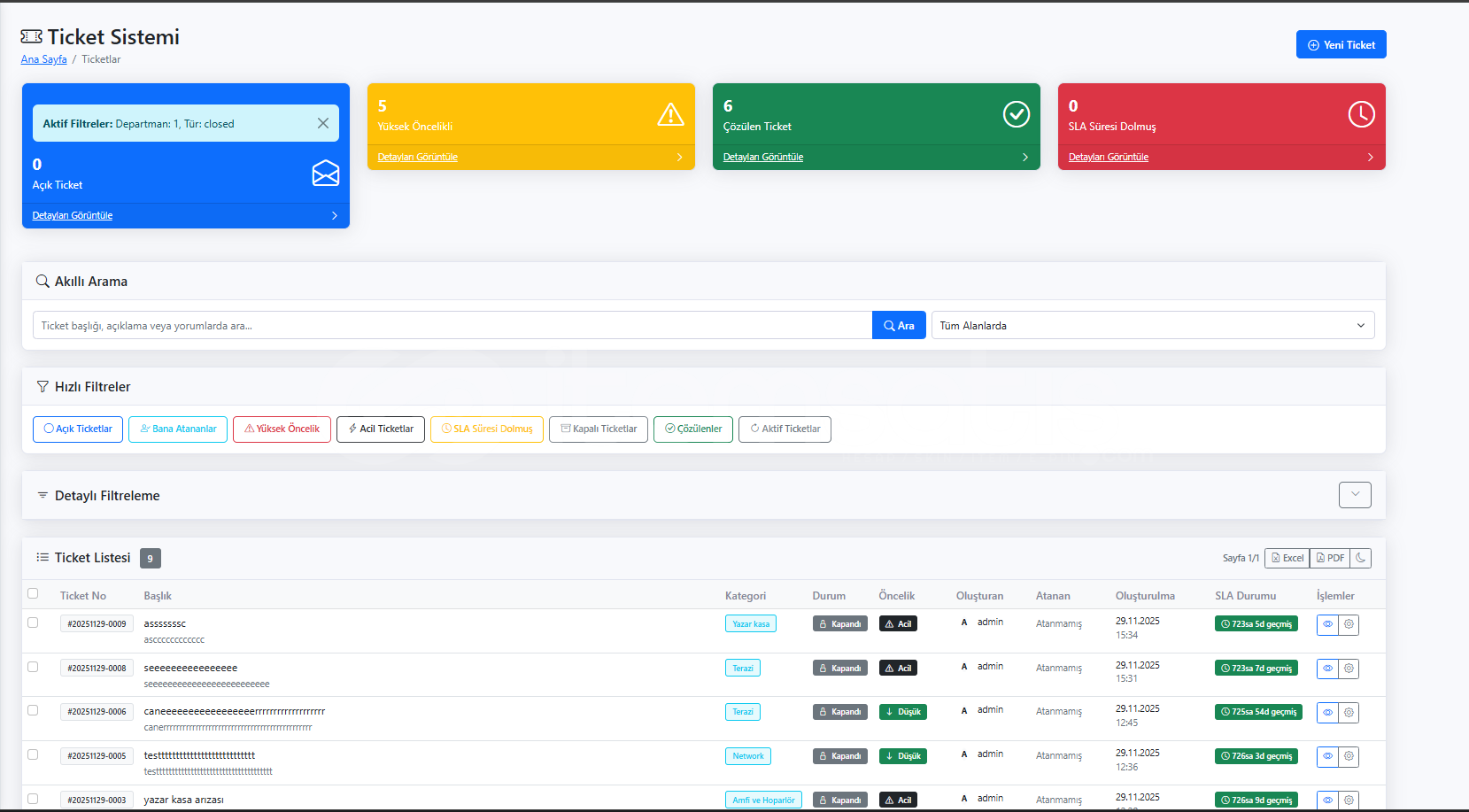Image resolution: width=1469 pixels, height=812 pixels.
Task: Click the clock icon on SLA Süresi Dolmuş card
Action: (x=1361, y=114)
